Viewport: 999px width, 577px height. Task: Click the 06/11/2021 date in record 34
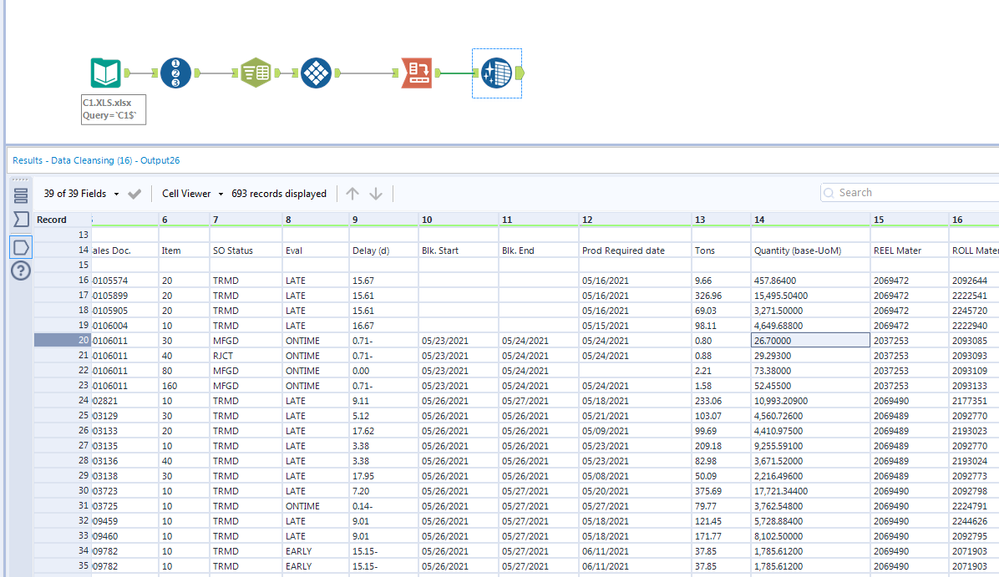(x=635, y=552)
